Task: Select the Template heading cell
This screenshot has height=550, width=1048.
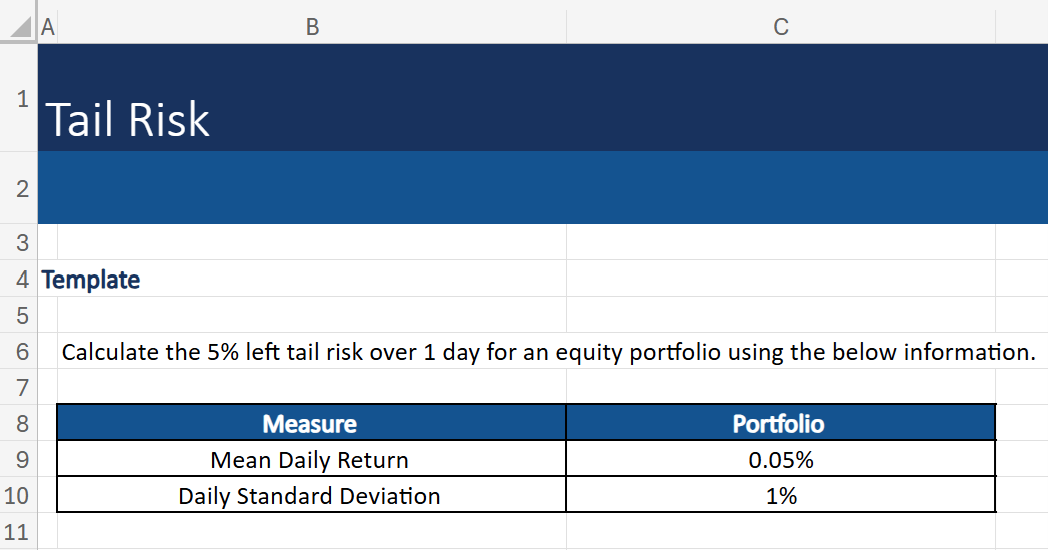Action: click(91, 280)
